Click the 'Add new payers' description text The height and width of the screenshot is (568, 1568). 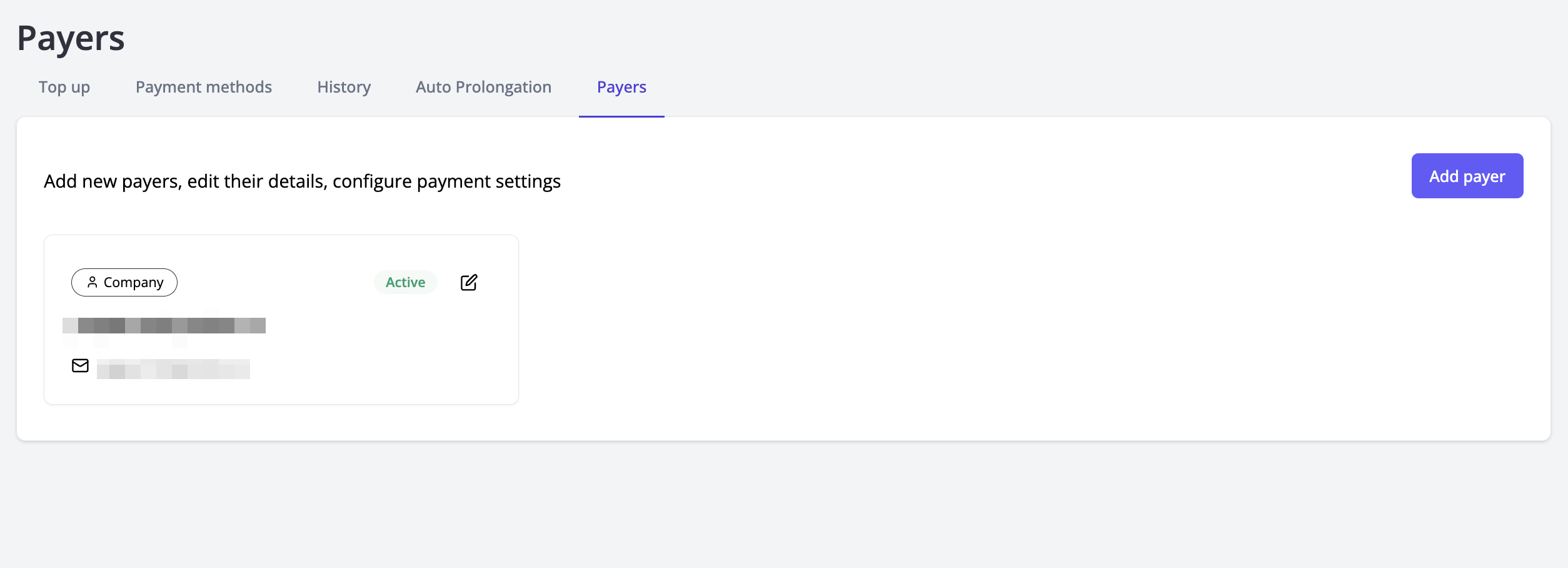tap(302, 181)
